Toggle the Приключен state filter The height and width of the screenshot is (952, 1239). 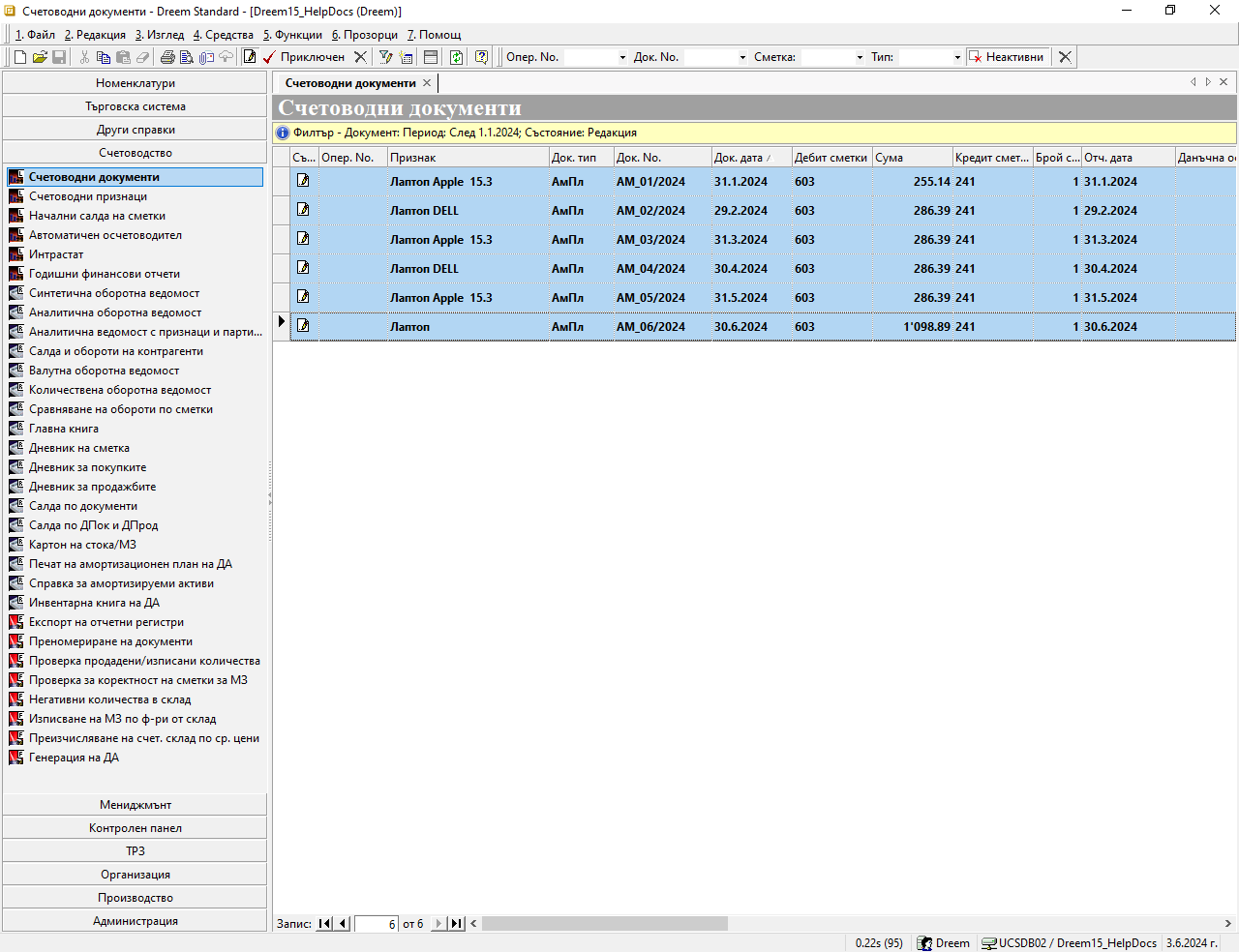(303, 57)
